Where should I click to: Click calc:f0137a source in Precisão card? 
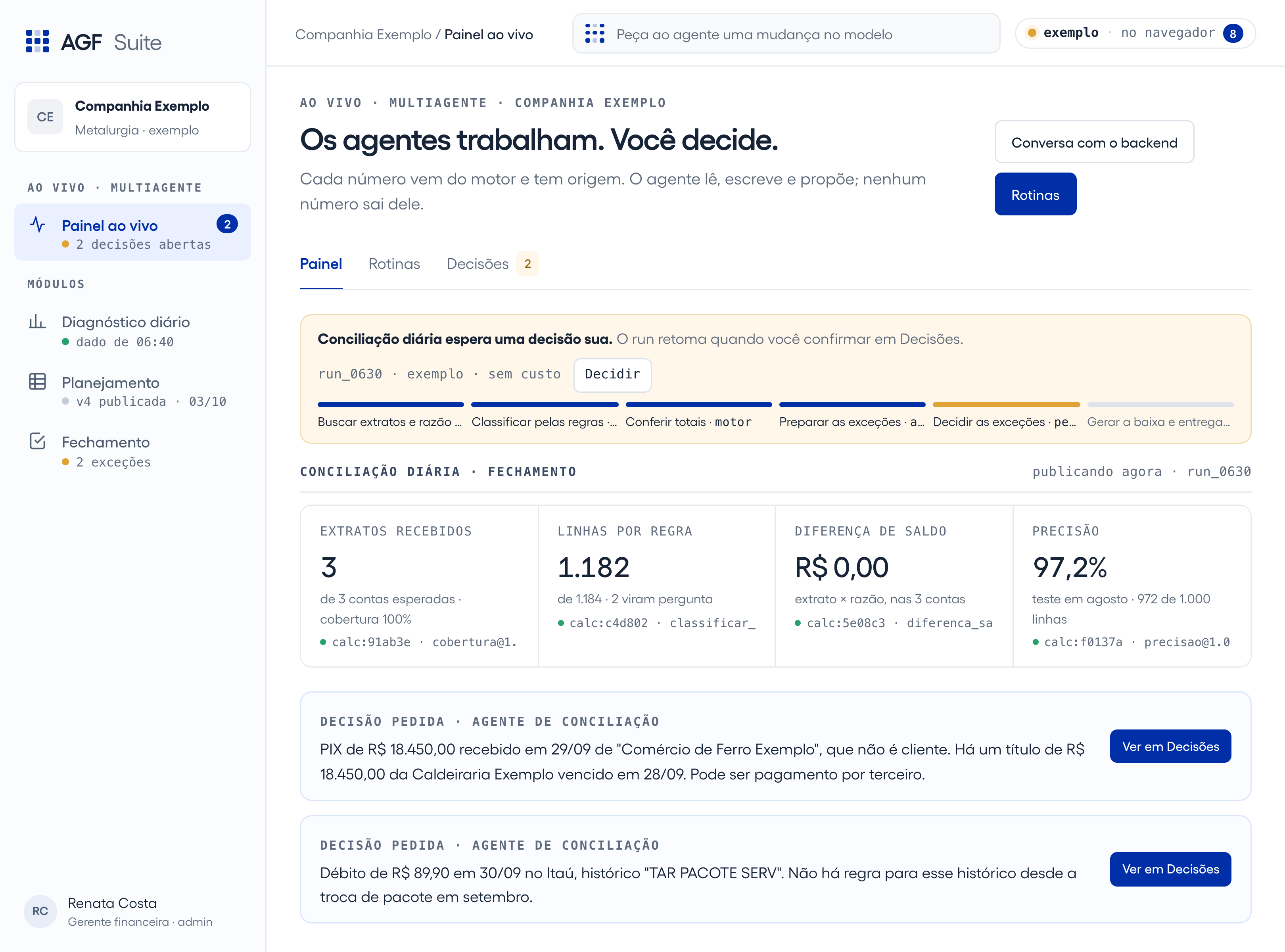point(1131,642)
